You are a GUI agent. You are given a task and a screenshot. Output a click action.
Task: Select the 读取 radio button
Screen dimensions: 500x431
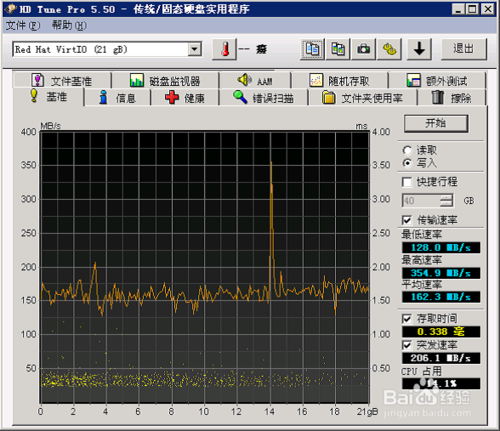point(407,150)
